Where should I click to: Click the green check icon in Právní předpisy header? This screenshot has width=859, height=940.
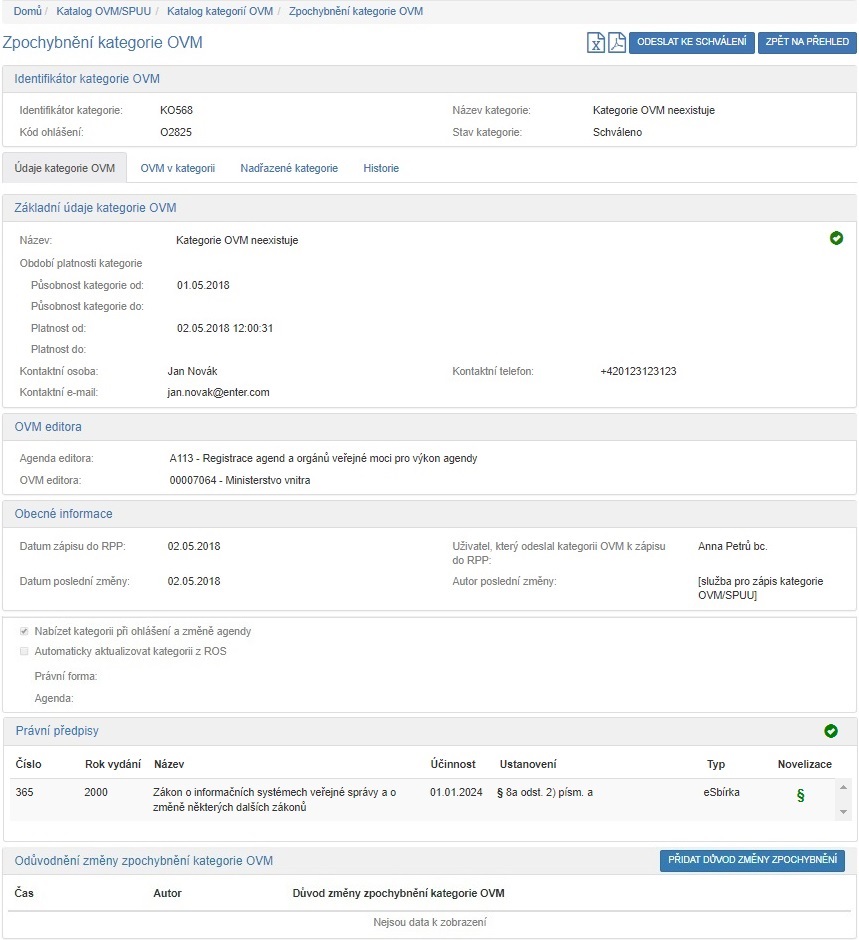(830, 731)
